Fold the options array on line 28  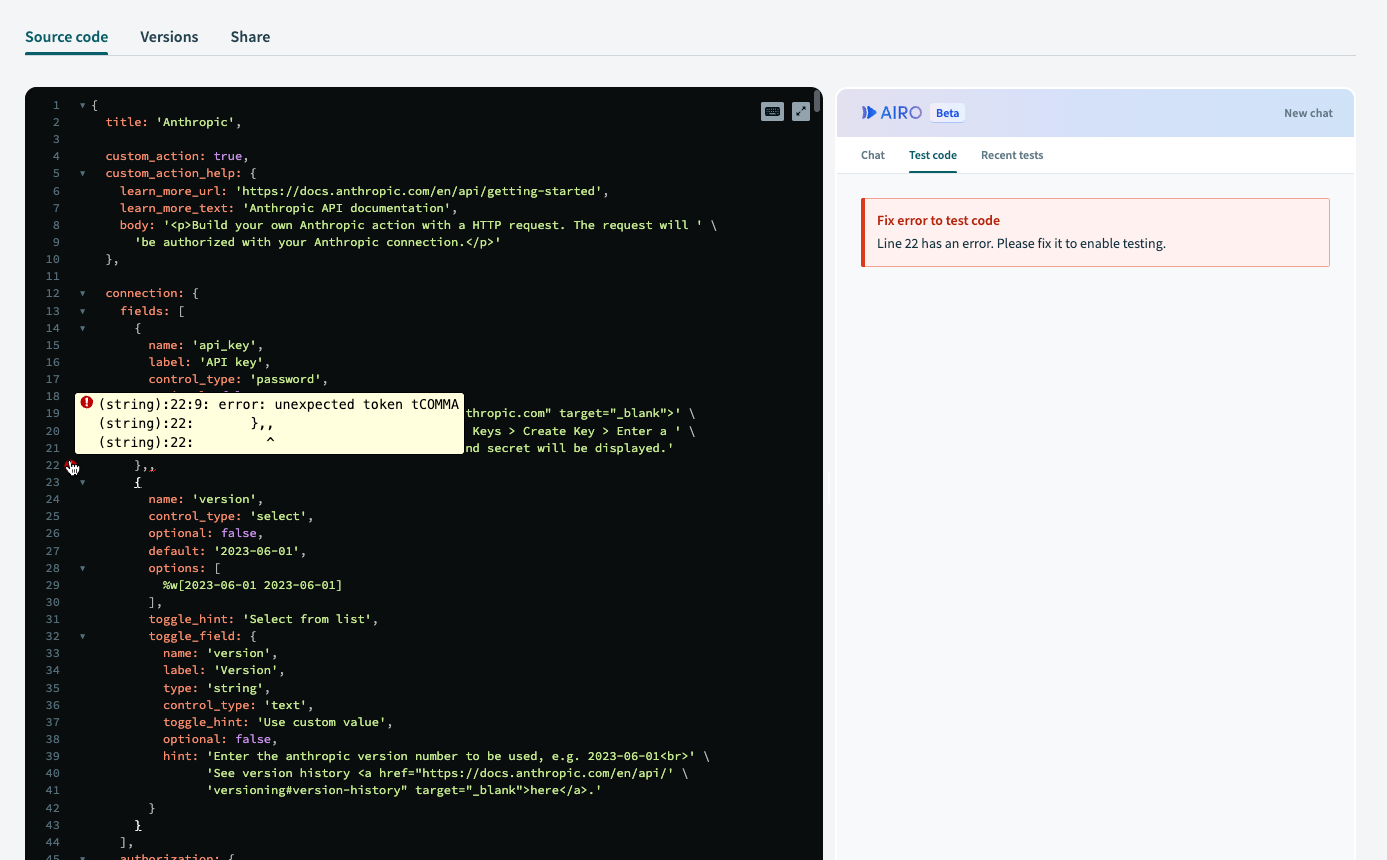[83, 568]
